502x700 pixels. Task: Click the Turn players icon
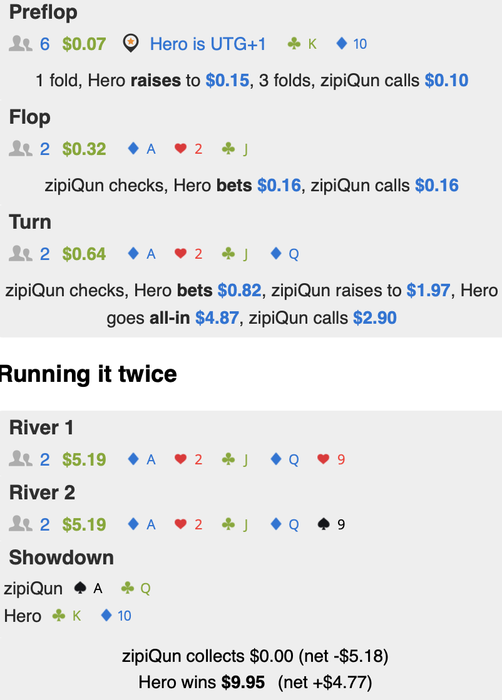[21, 254]
